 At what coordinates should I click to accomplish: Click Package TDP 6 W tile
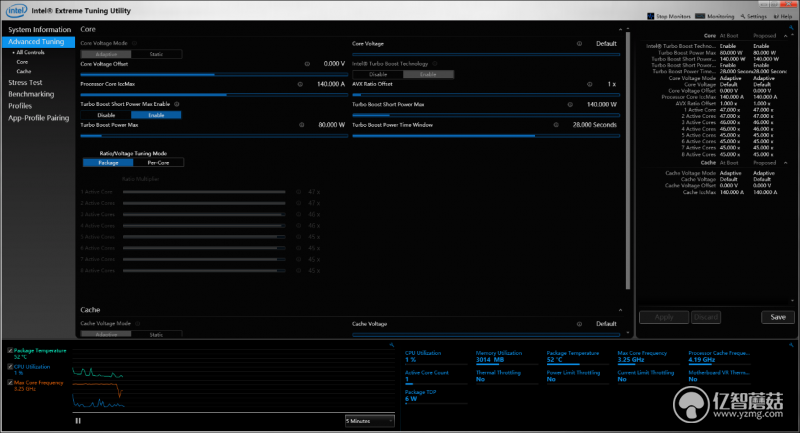point(436,396)
